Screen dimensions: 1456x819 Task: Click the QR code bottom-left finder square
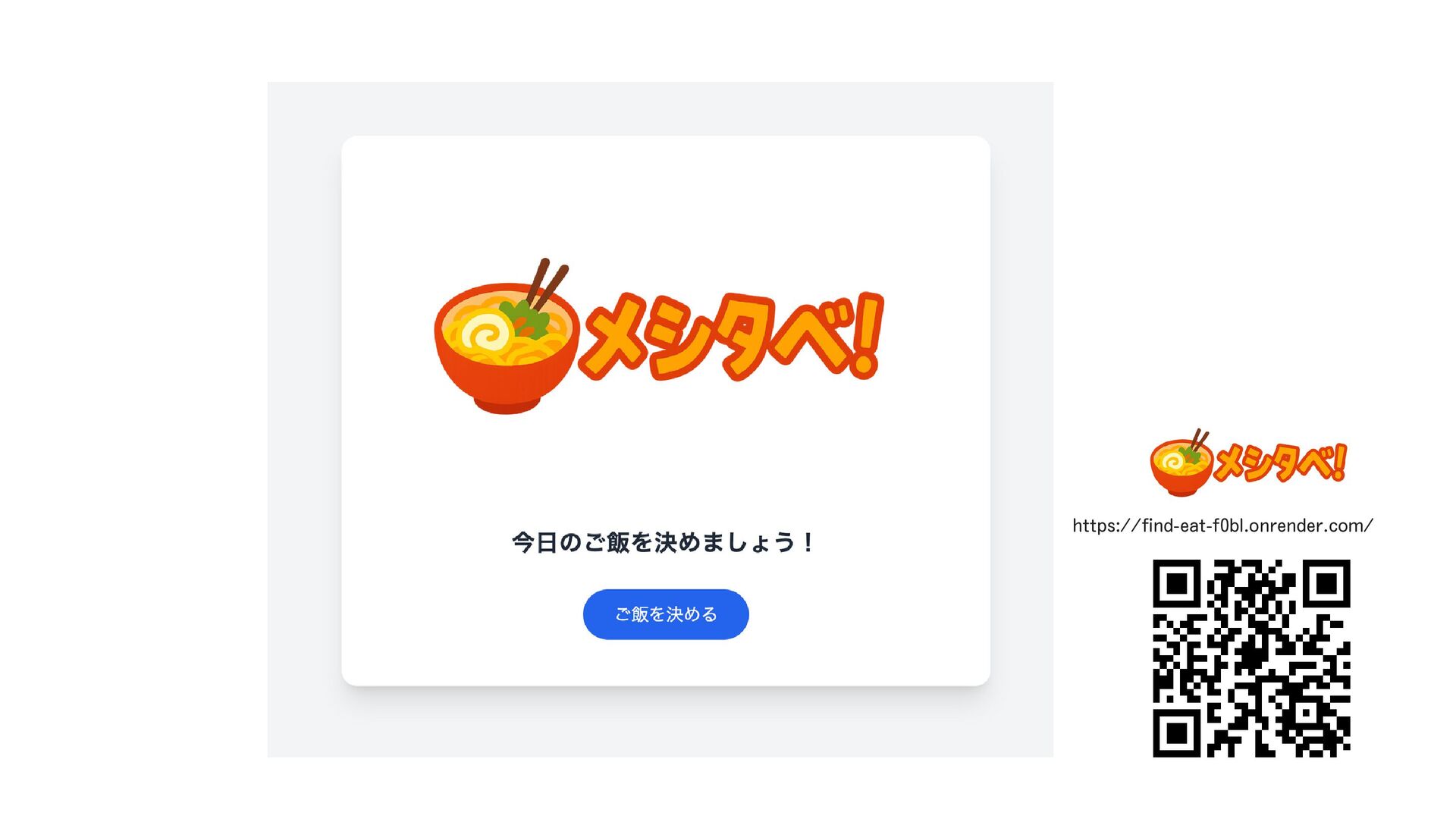click(1177, 733)
